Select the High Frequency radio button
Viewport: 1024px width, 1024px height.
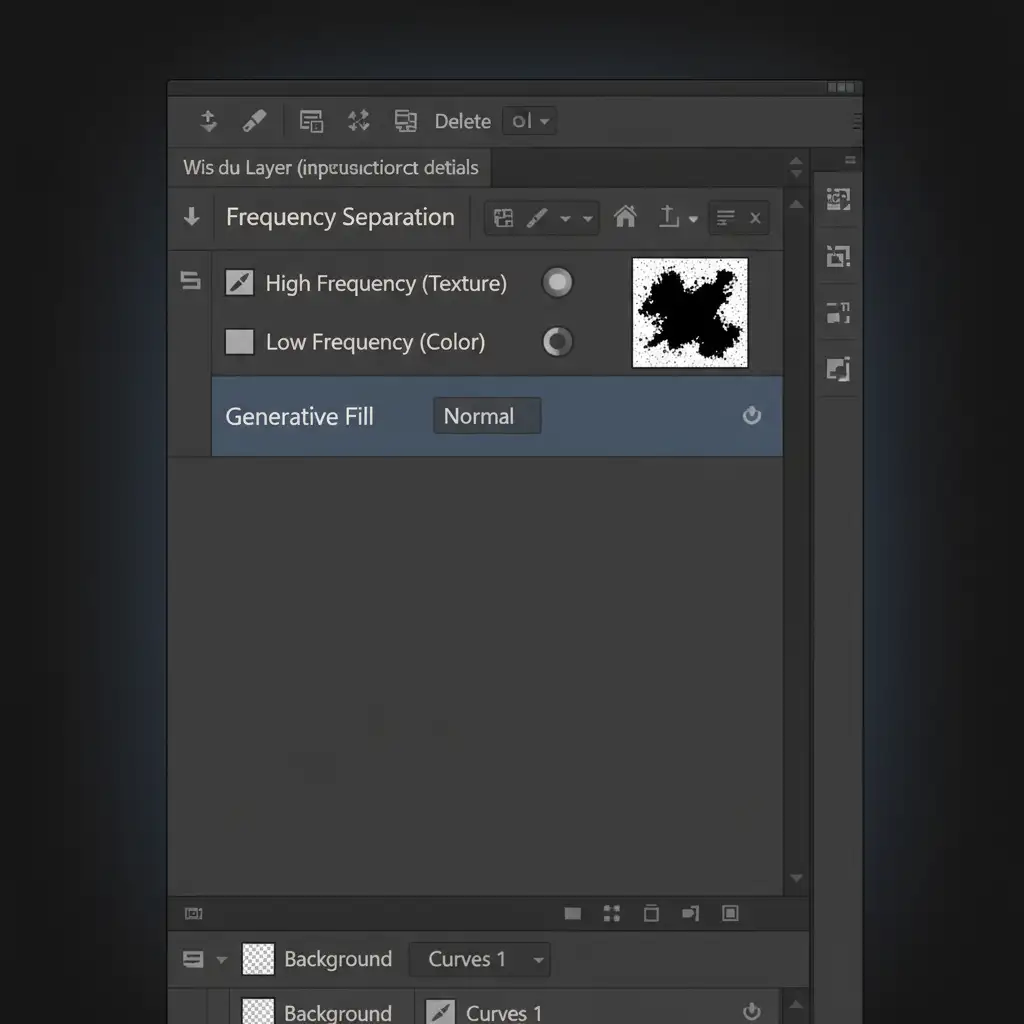(557, 283)
